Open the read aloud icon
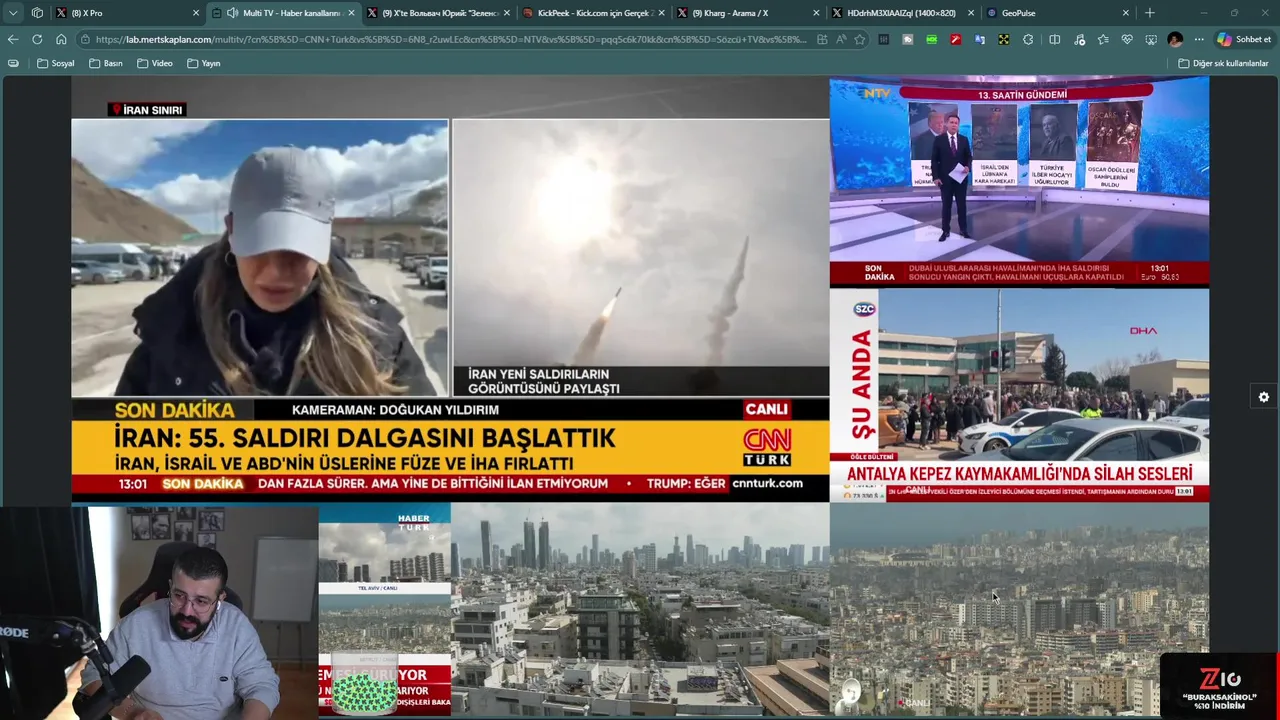The height and width of the screenshot is (720, 1280). coord(841,39)
